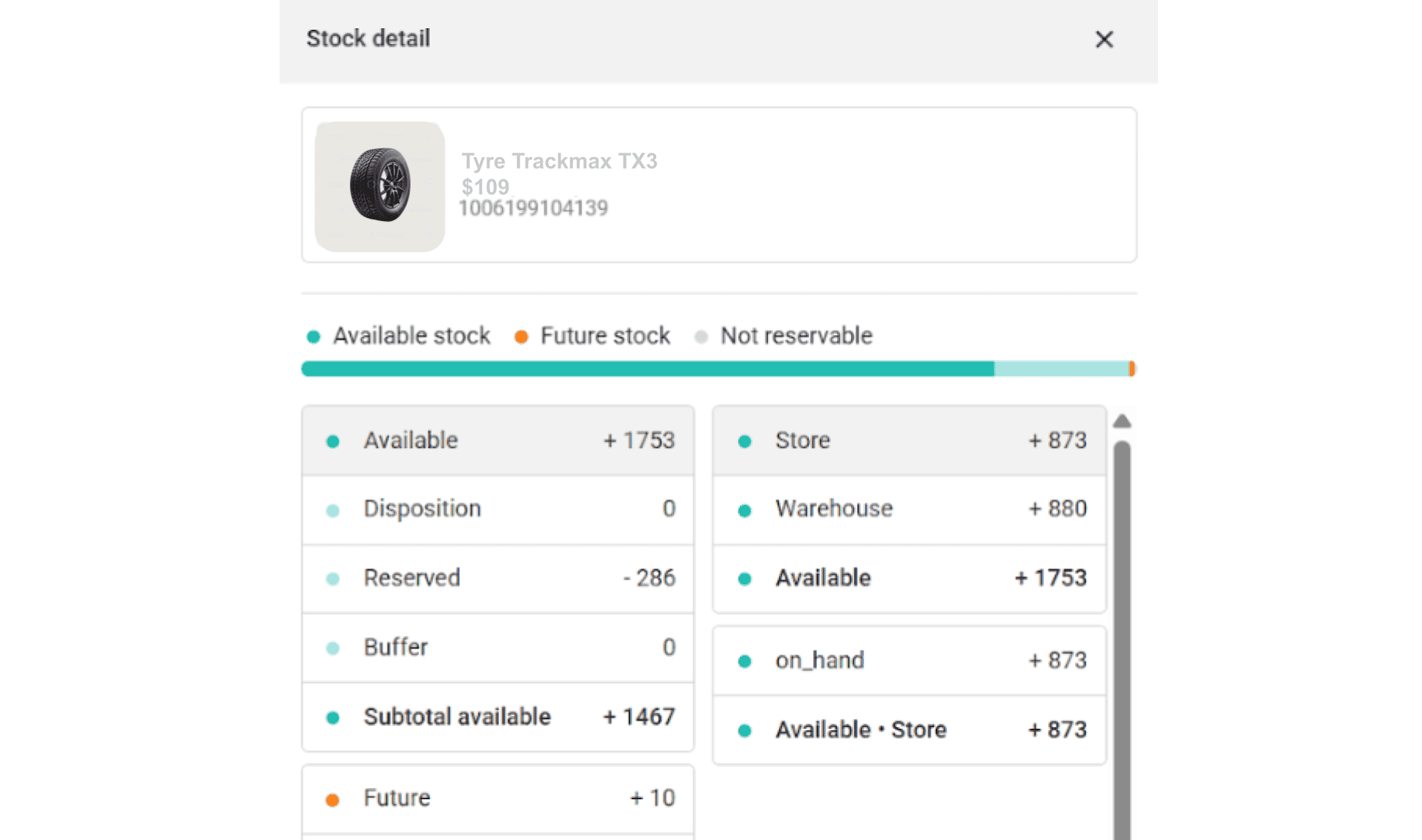Select the Warehouse +880 row
1422x840 pixels.
(909, 509)
